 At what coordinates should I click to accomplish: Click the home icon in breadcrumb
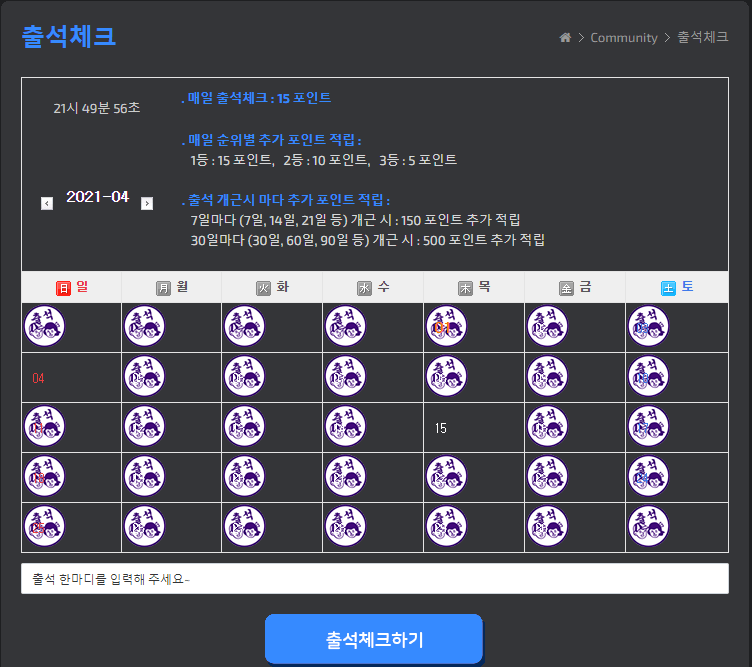pyautogui.click(x=565, y=37)
